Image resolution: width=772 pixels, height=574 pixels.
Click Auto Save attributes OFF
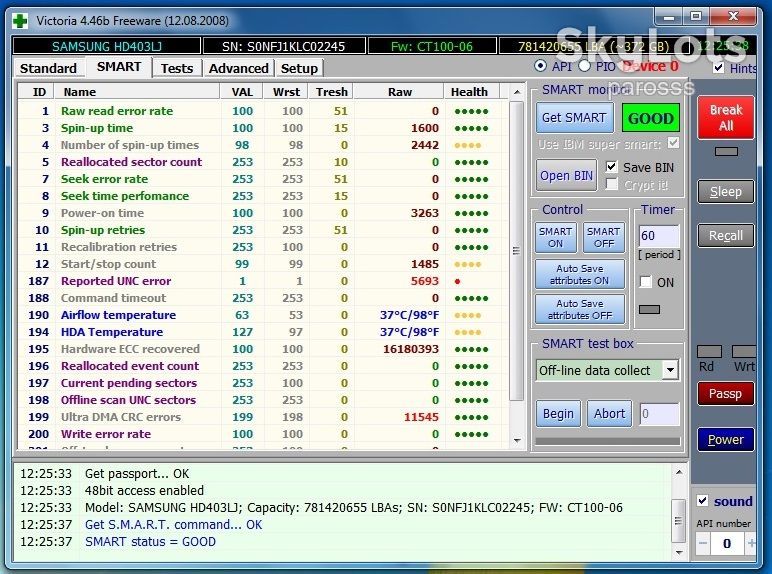pos(579,309)
